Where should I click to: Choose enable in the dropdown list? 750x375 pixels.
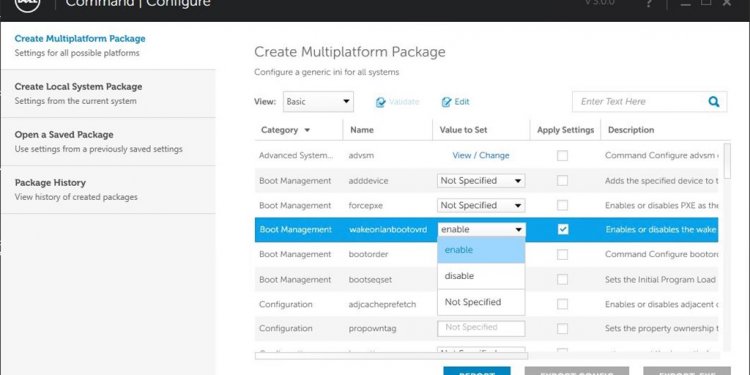(481, 250)
